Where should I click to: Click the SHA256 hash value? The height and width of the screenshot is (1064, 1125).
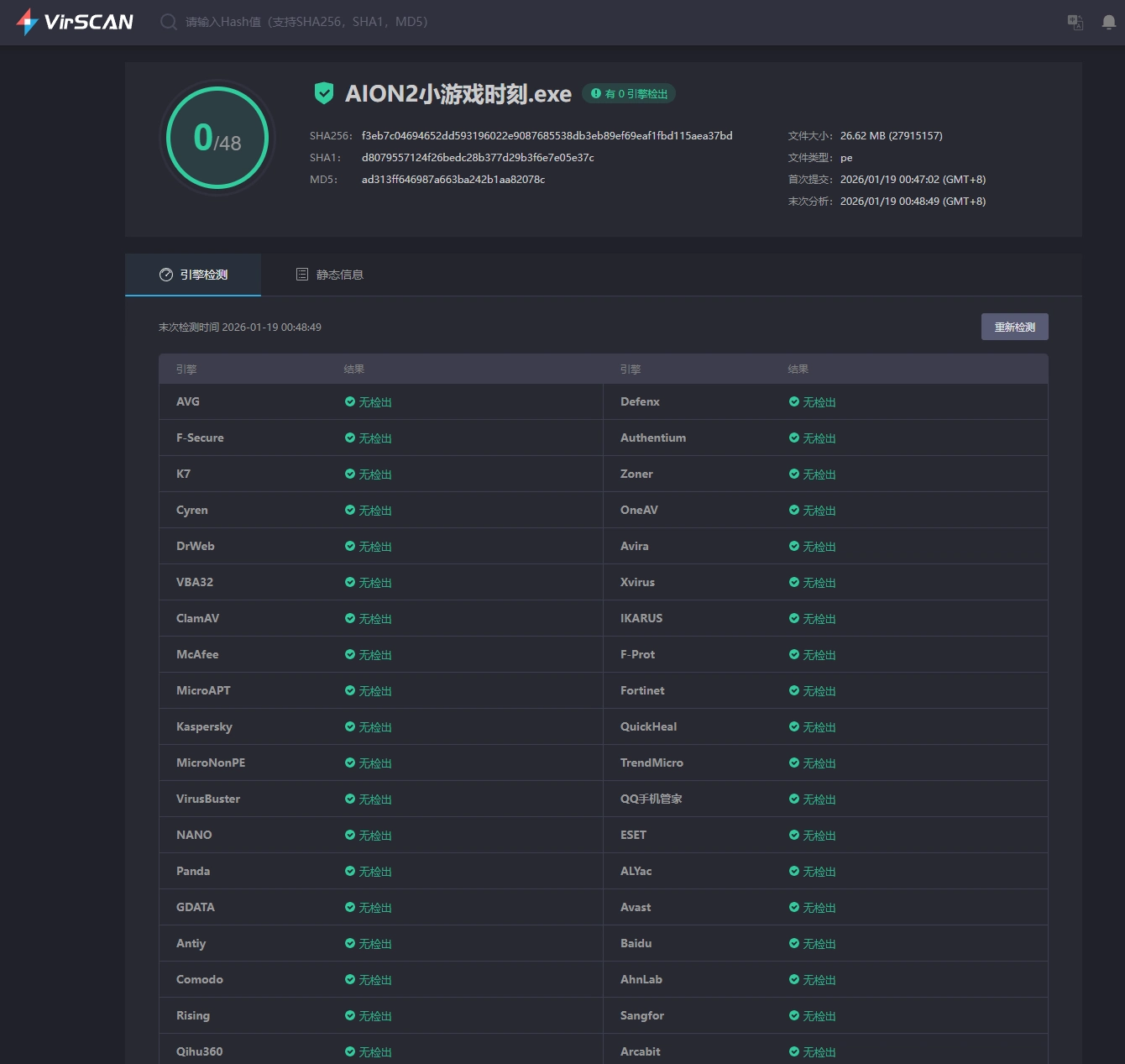coord(547,136)
